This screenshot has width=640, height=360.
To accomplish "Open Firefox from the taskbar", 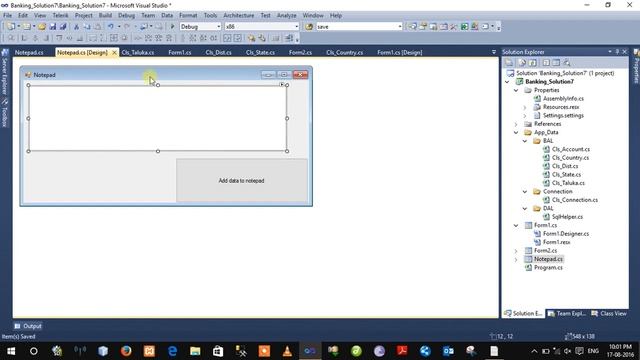I will 126,351.
